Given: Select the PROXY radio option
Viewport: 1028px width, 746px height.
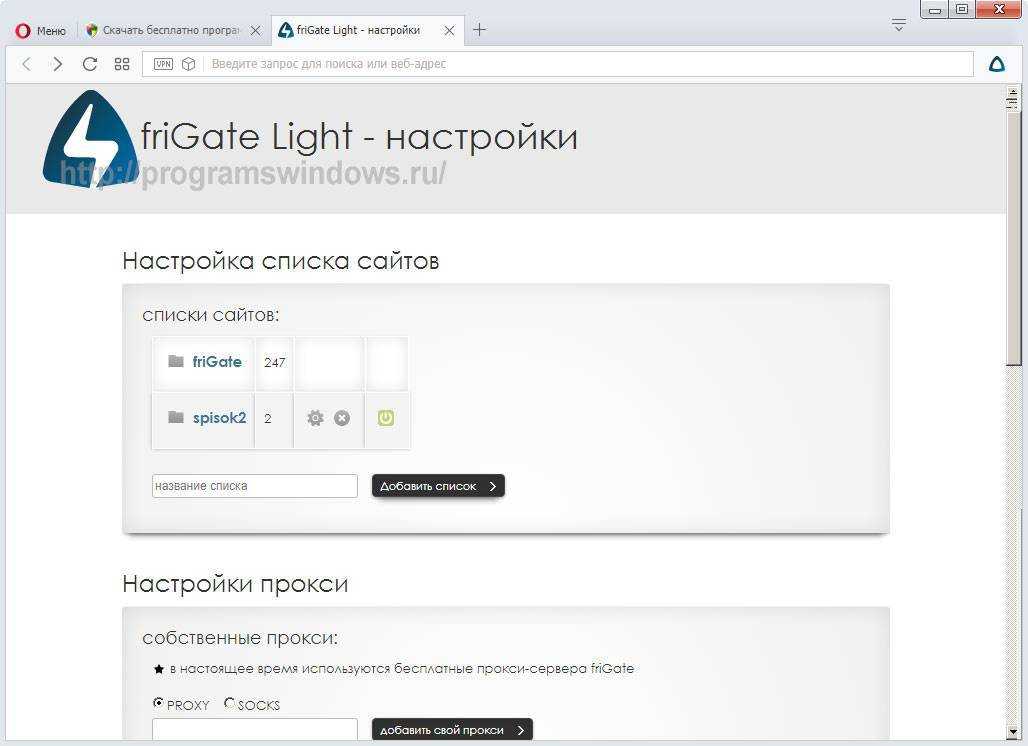Looking at the screenshot, I should 158,703.
